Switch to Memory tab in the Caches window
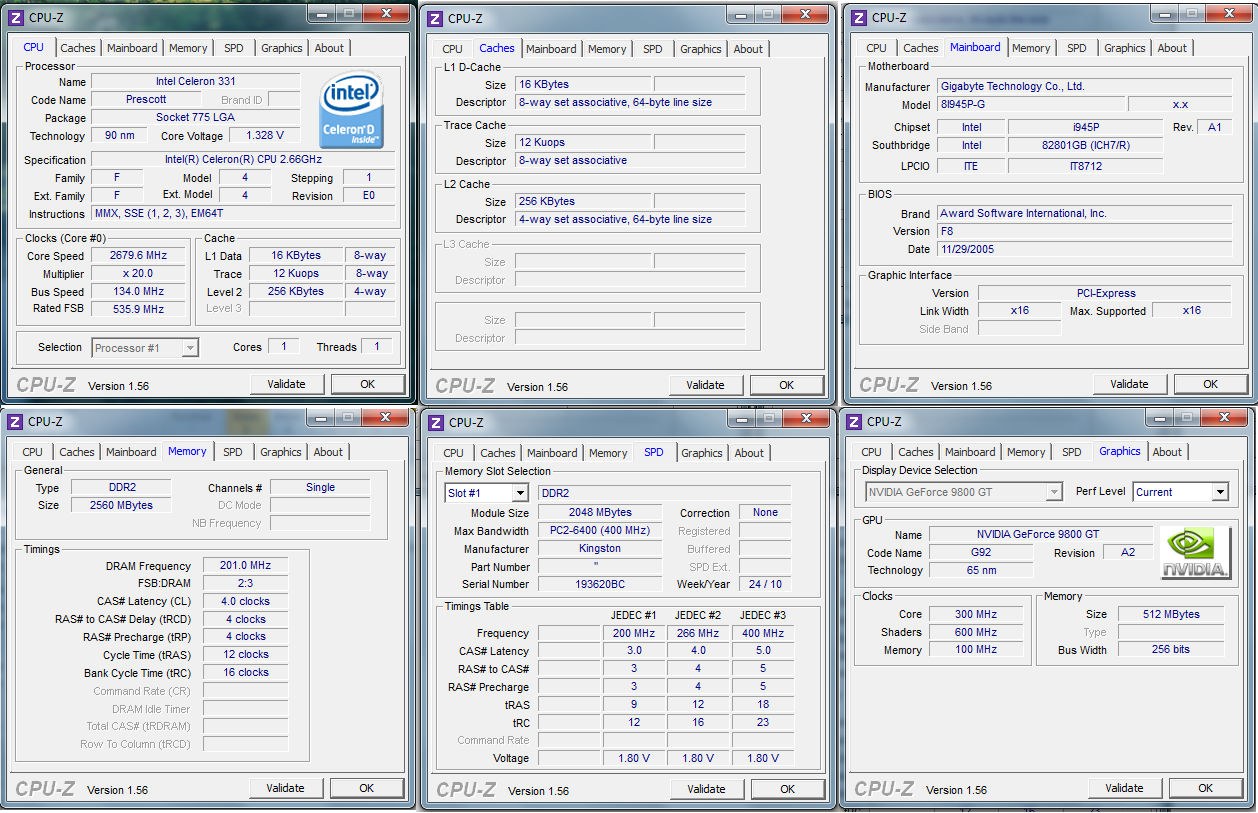This screenshot has width=1258, height=813. pyautogui.click(x=607, y=49)
